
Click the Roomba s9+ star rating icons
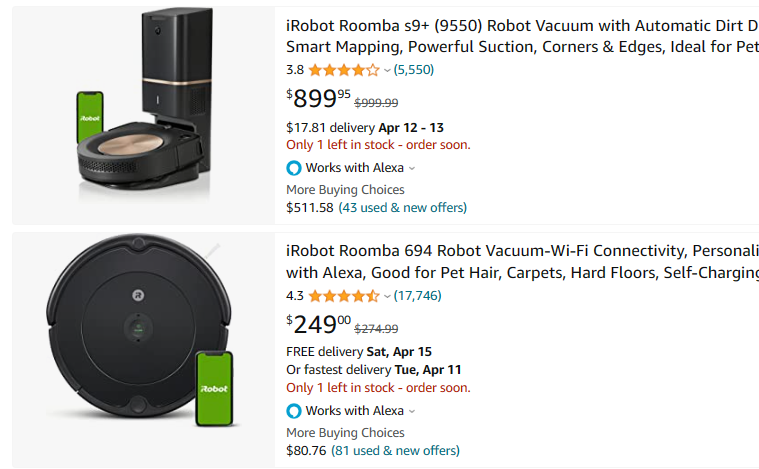[x=343, y=70]
